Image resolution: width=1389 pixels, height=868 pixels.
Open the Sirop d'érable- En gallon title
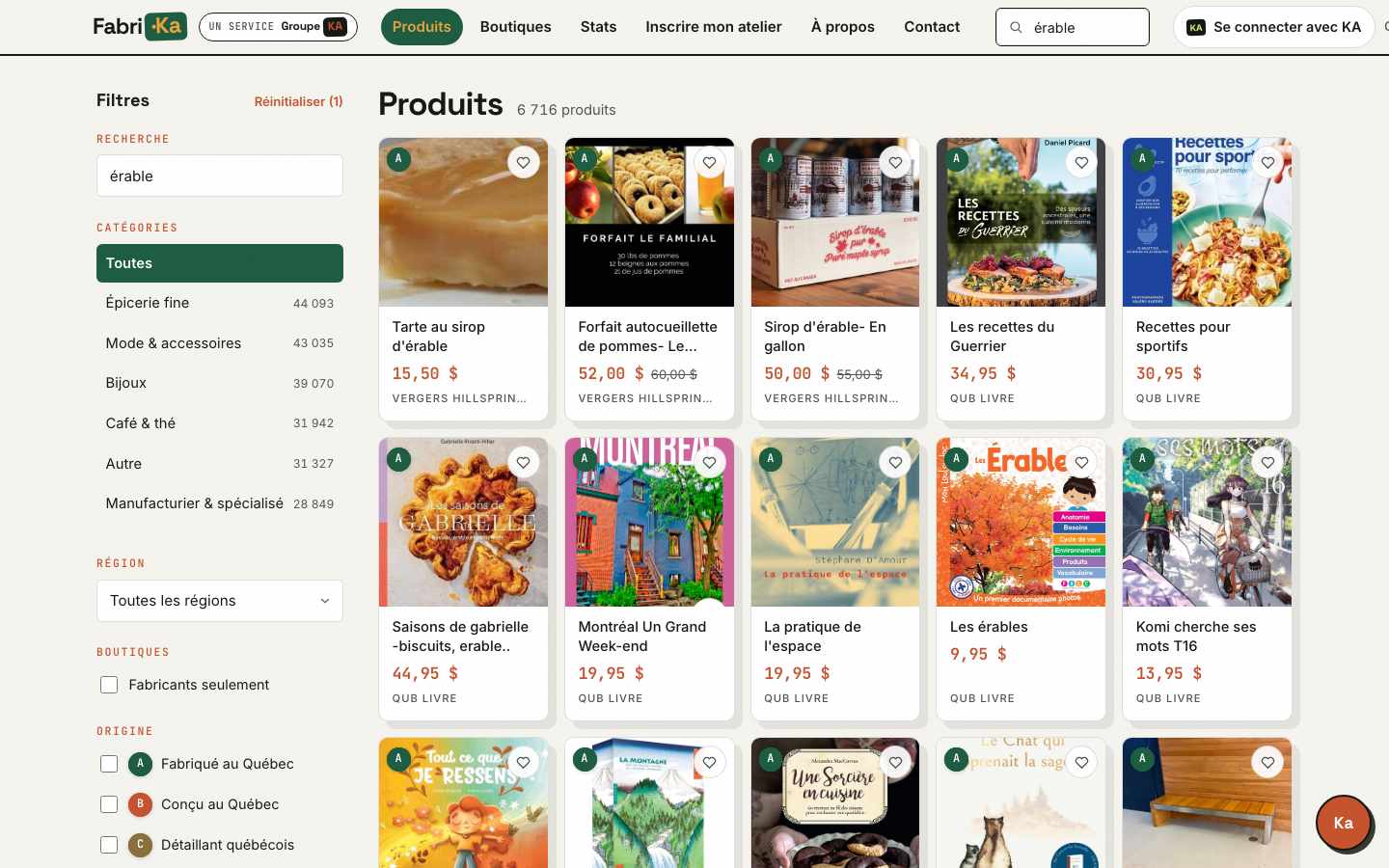pos(825,337)
